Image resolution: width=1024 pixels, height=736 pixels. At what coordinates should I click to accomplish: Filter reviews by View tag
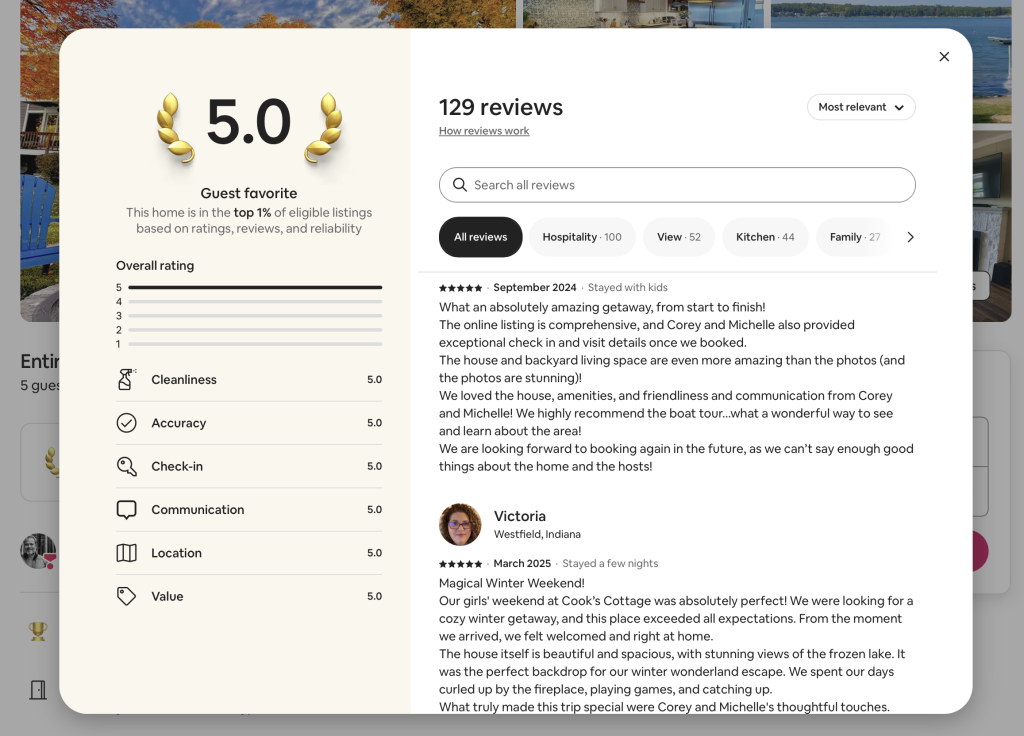coord(678,237)
